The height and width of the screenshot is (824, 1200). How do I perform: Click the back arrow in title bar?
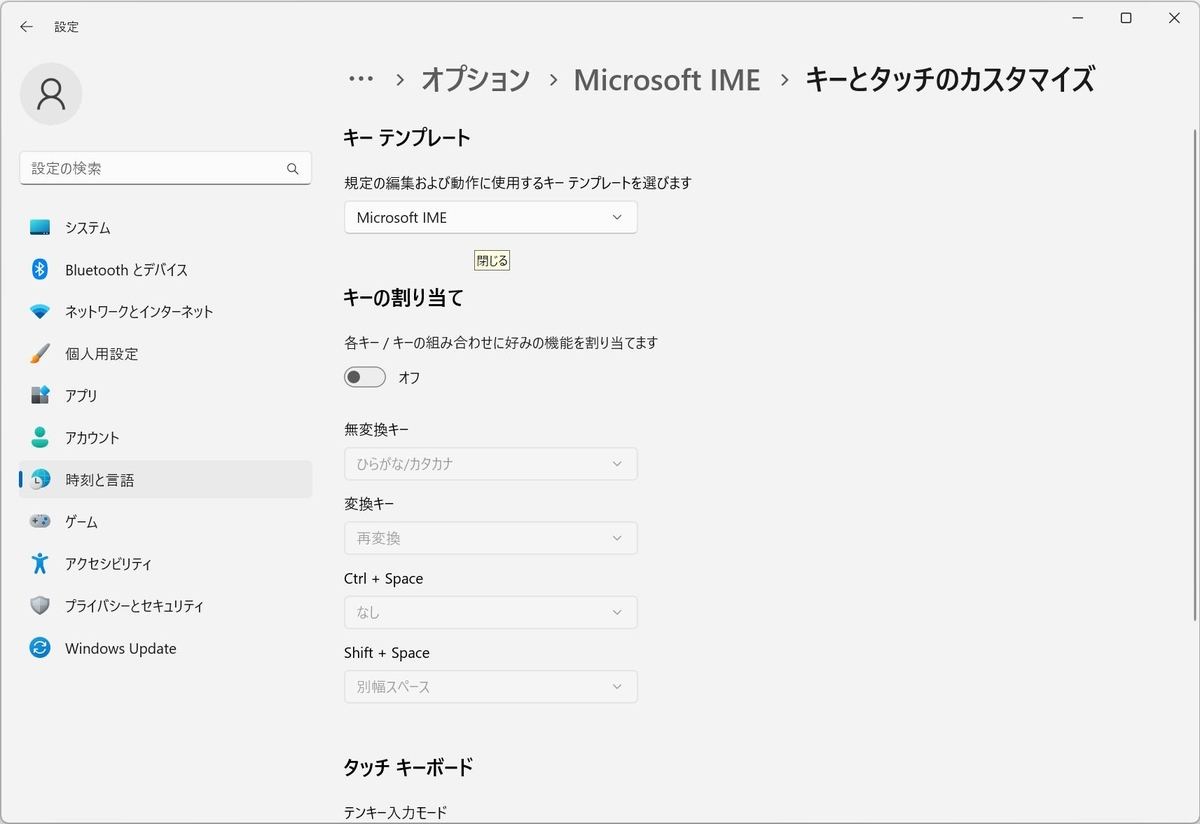[x=27, y=27]
